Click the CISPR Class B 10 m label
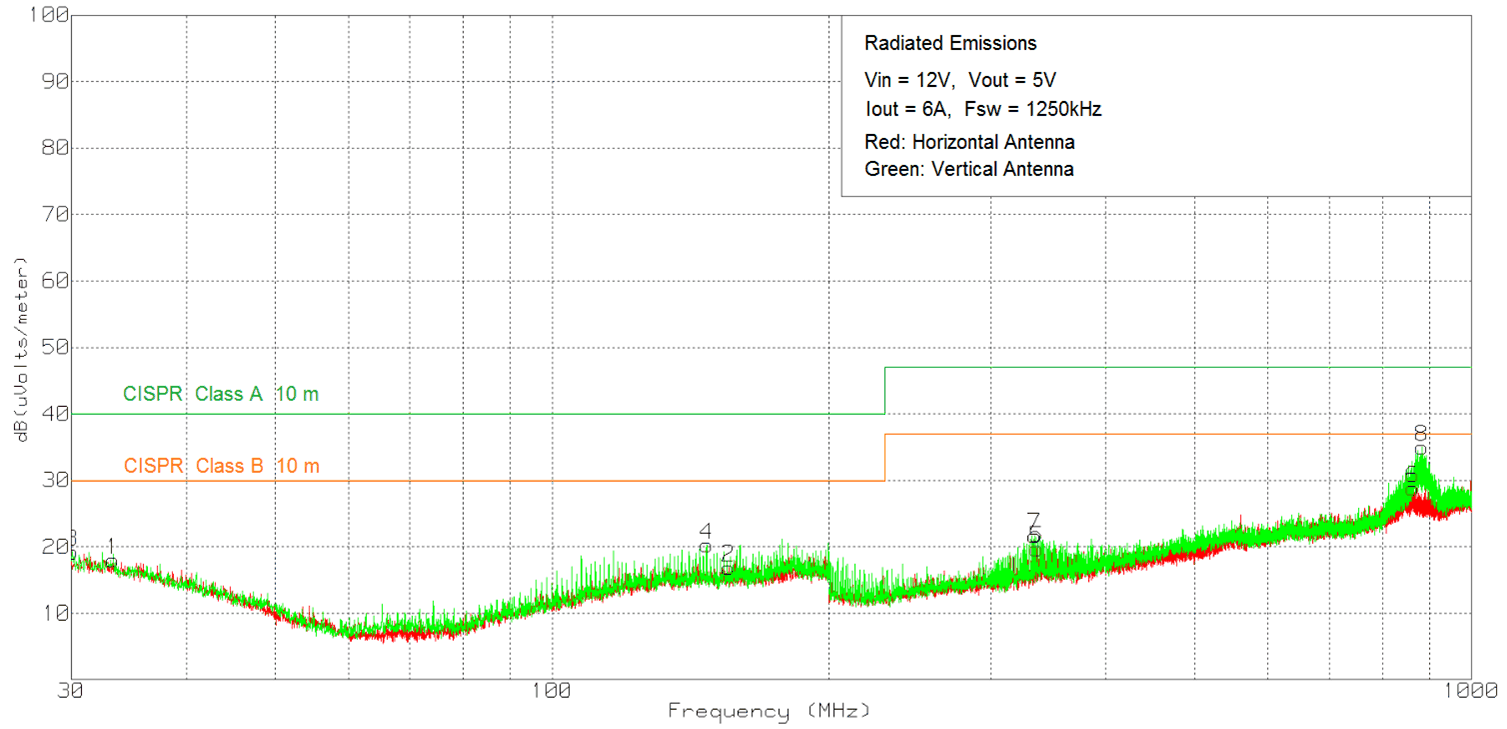The width and height of the screenshot is (1507, 729). [x=220, y=465]
